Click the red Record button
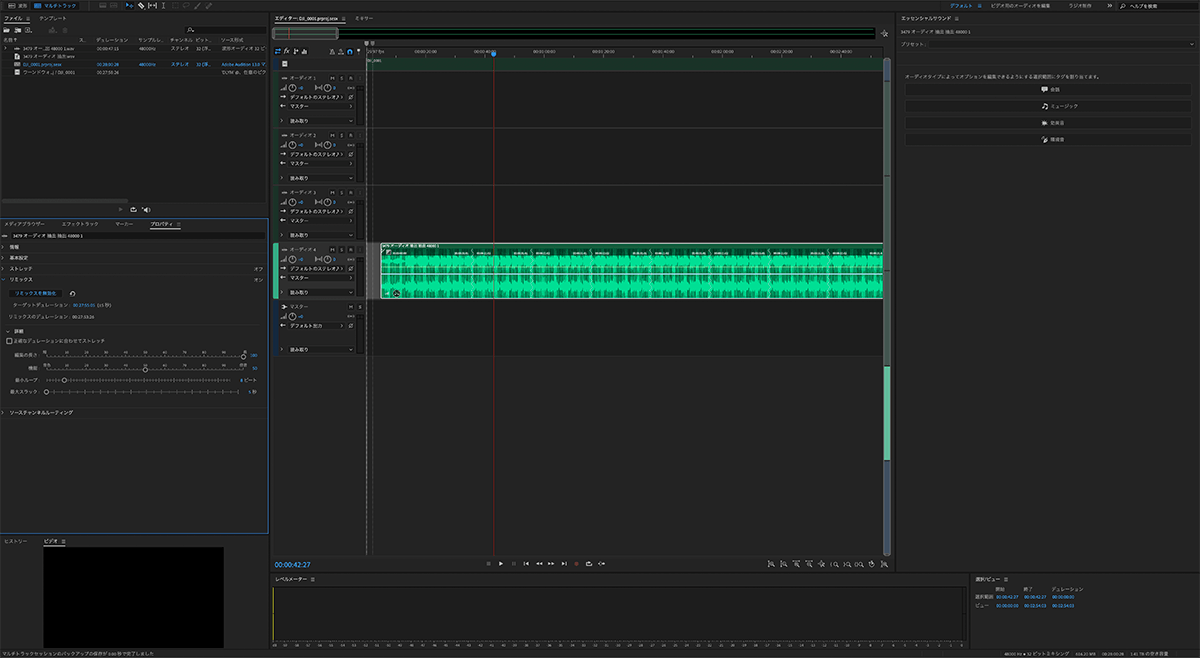 576,564
